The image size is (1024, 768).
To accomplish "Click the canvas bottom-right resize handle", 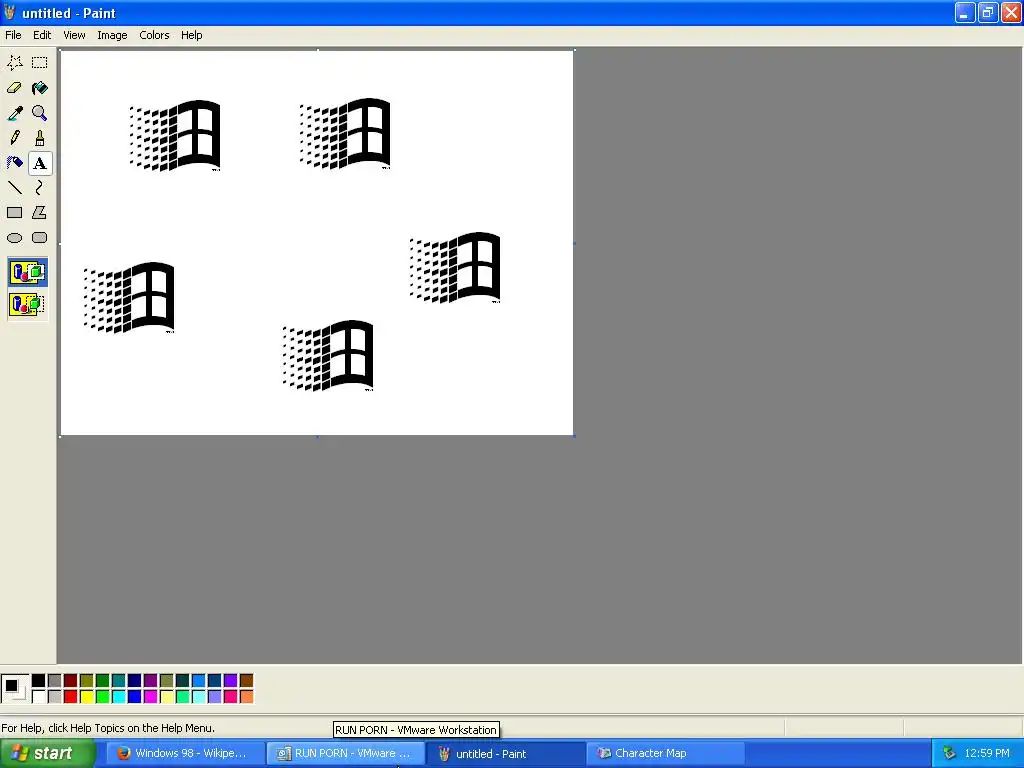I will click(574, 436).
